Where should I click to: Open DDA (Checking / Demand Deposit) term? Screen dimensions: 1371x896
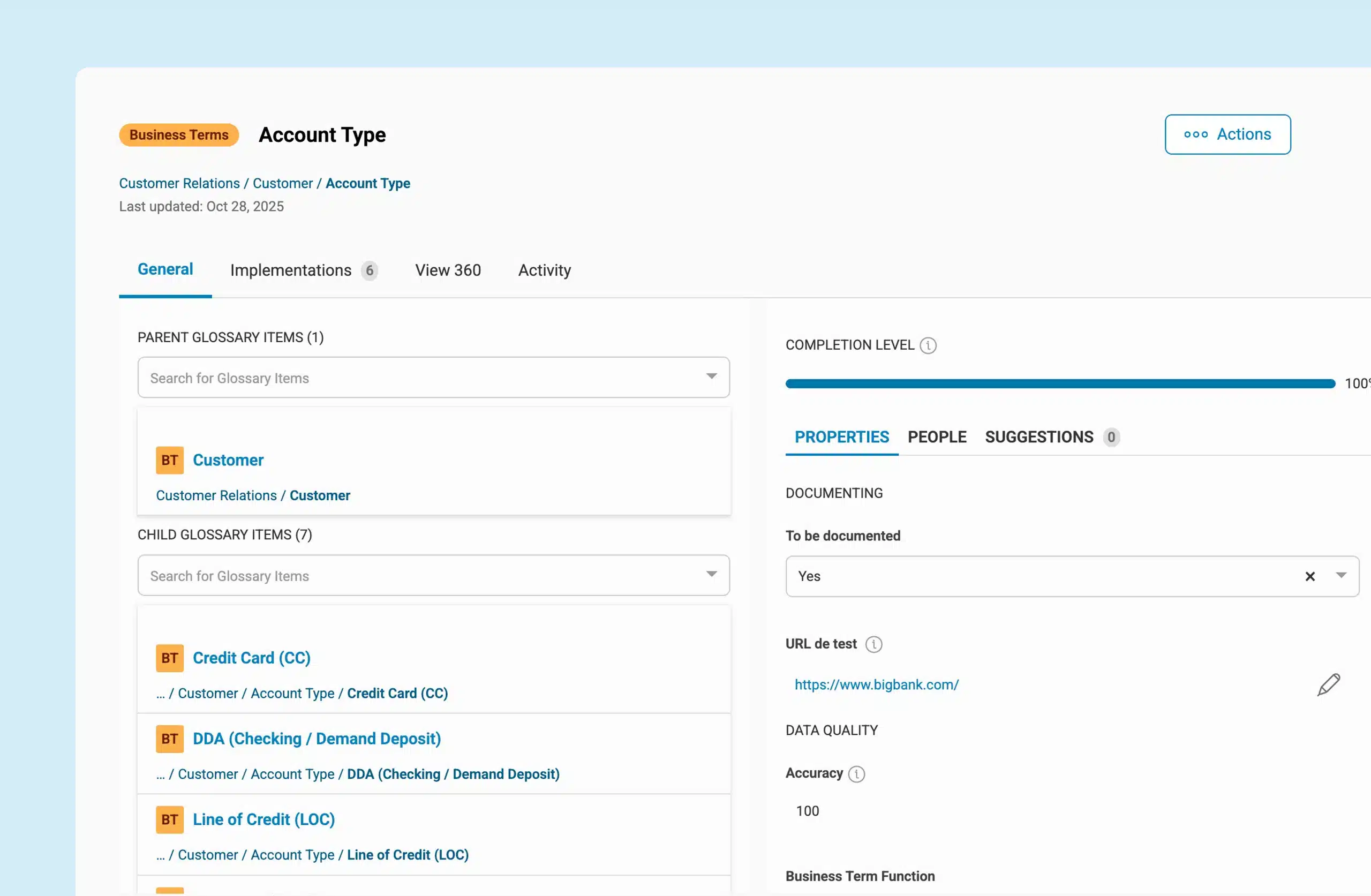317,739
